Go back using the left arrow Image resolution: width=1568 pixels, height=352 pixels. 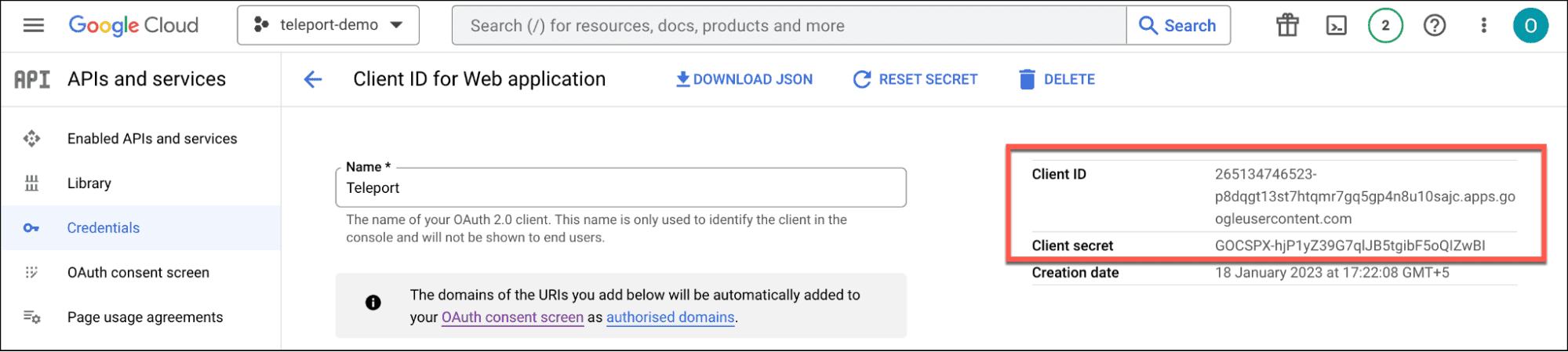click(x=313, y=79)
